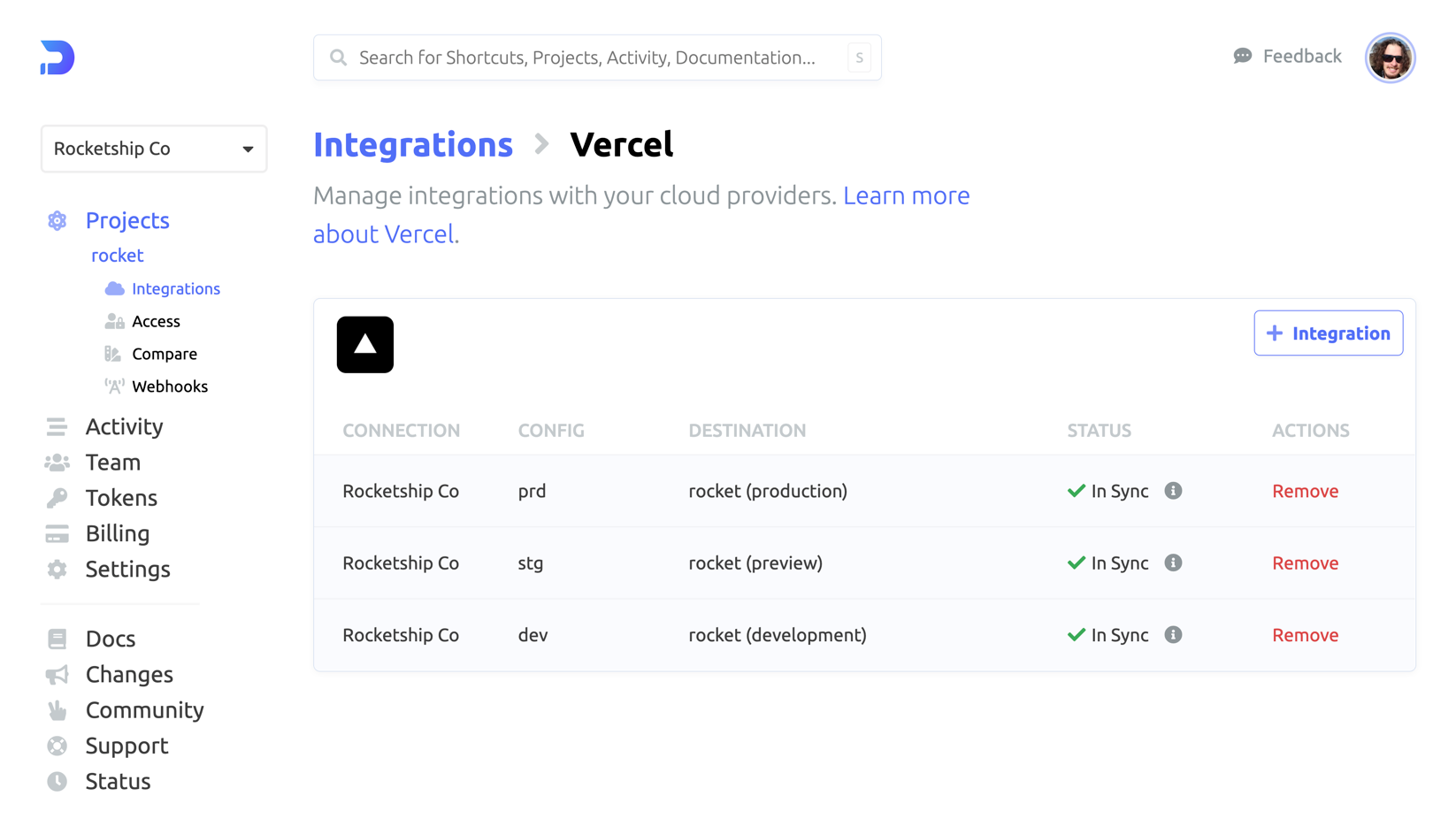
Task: Remove the dev development integration
Action: (x=1305, y=635)
